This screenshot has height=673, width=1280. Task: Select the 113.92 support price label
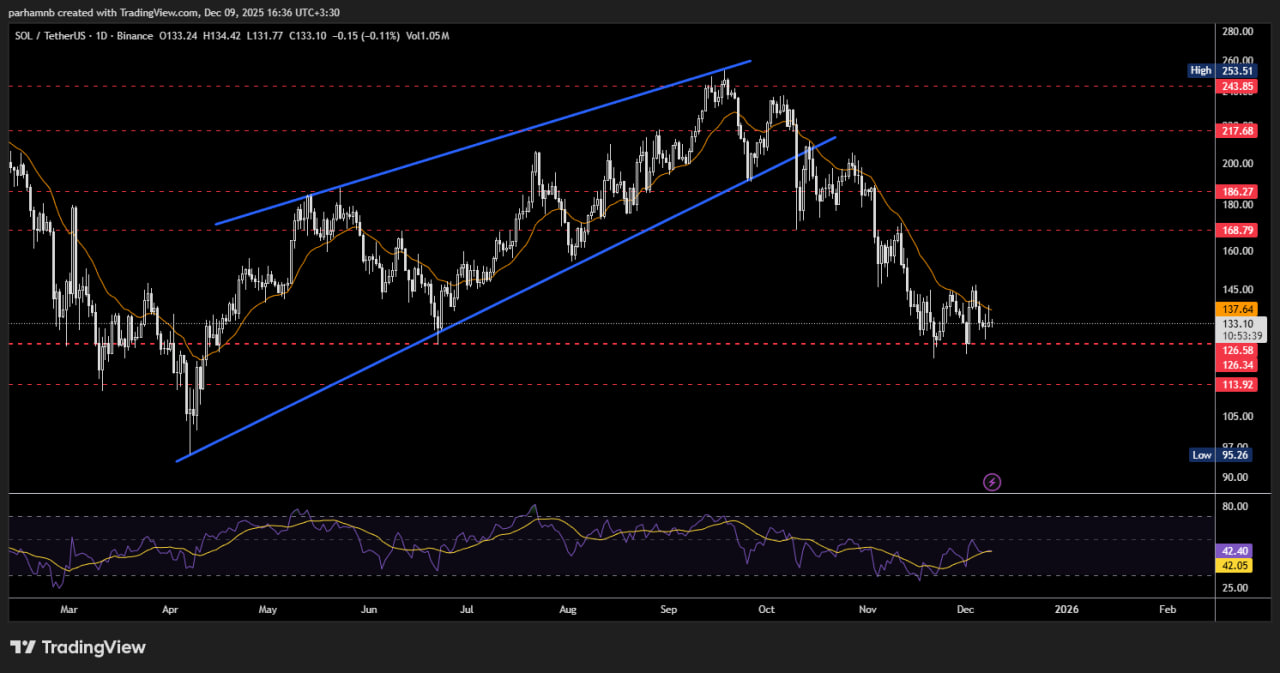pos(1237,385)
